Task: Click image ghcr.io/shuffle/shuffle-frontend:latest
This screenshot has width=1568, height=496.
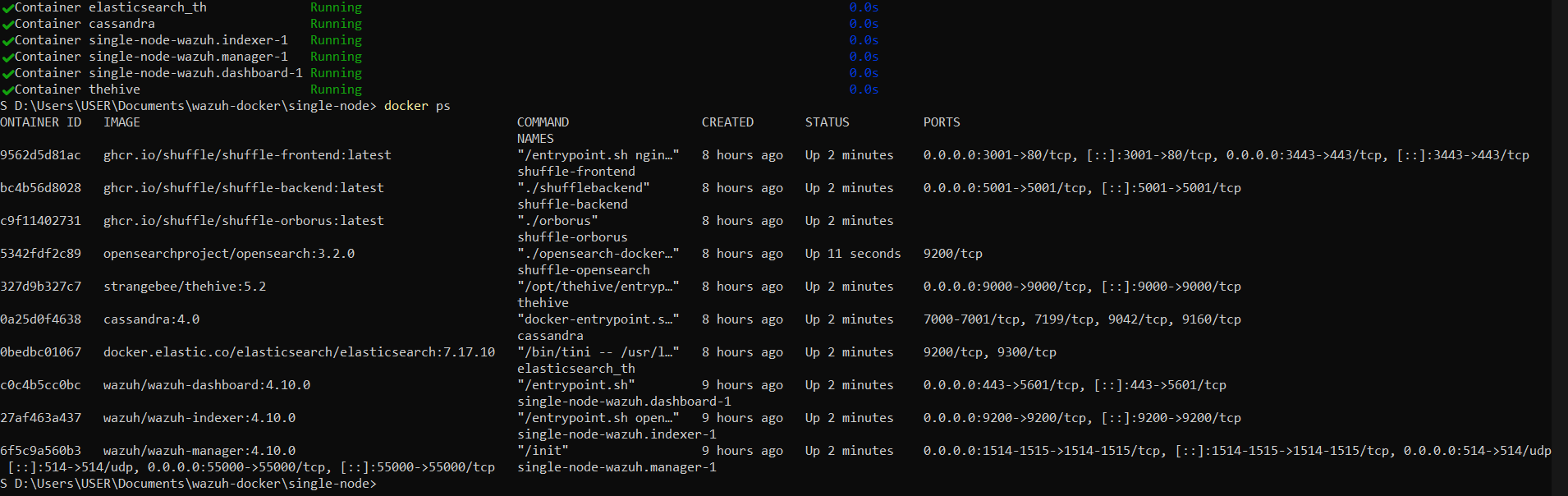Action: tap(247, 155)
